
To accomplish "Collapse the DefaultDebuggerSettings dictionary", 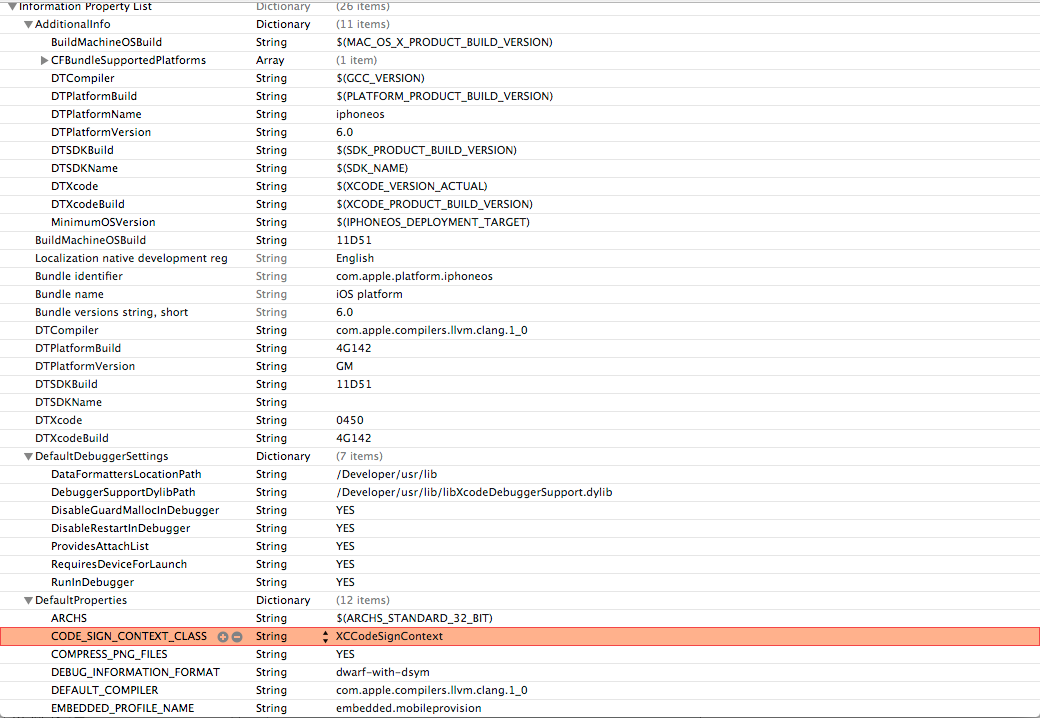I will click(28, 456).
